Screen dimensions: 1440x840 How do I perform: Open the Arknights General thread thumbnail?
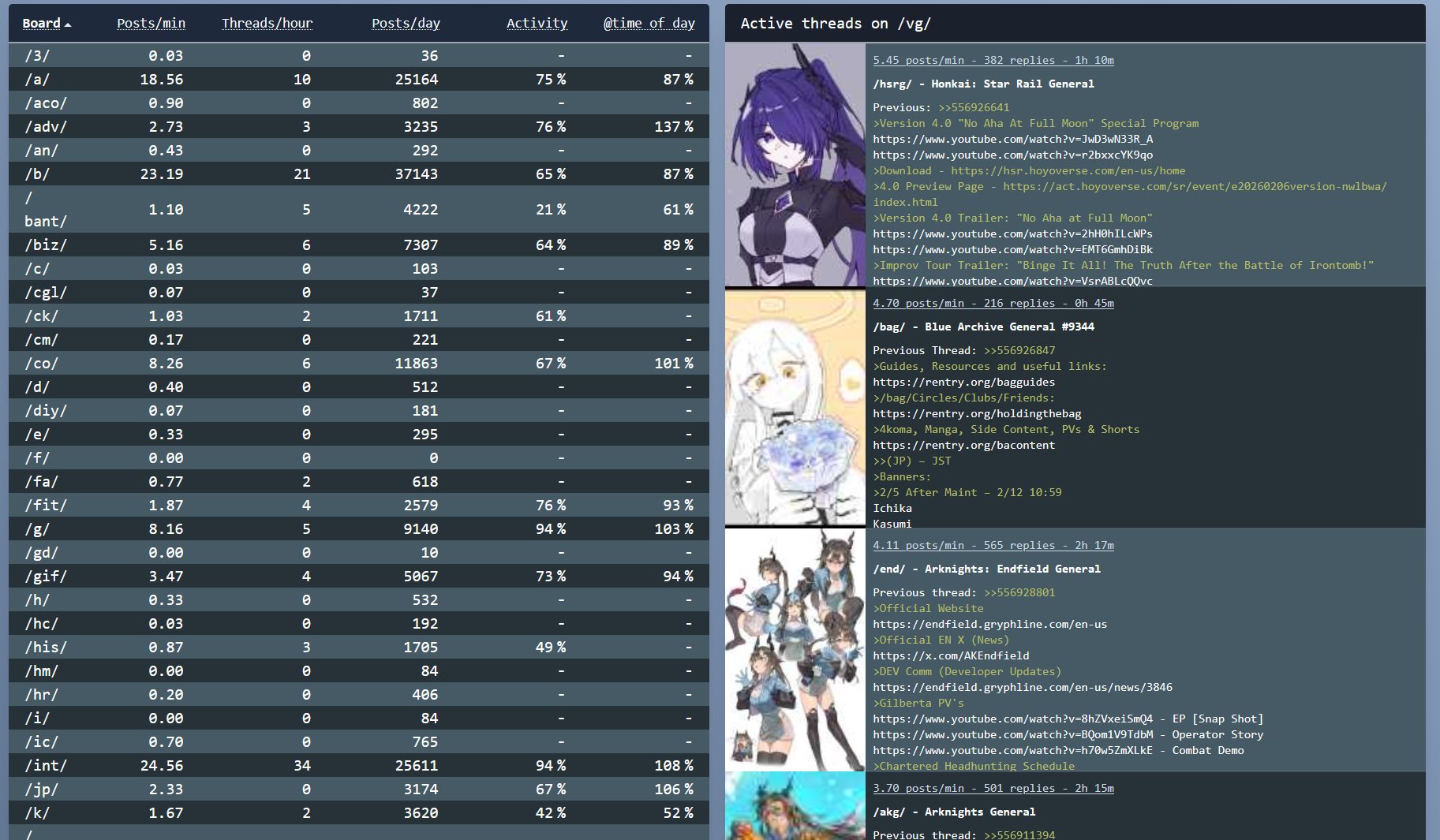[795, 806]
